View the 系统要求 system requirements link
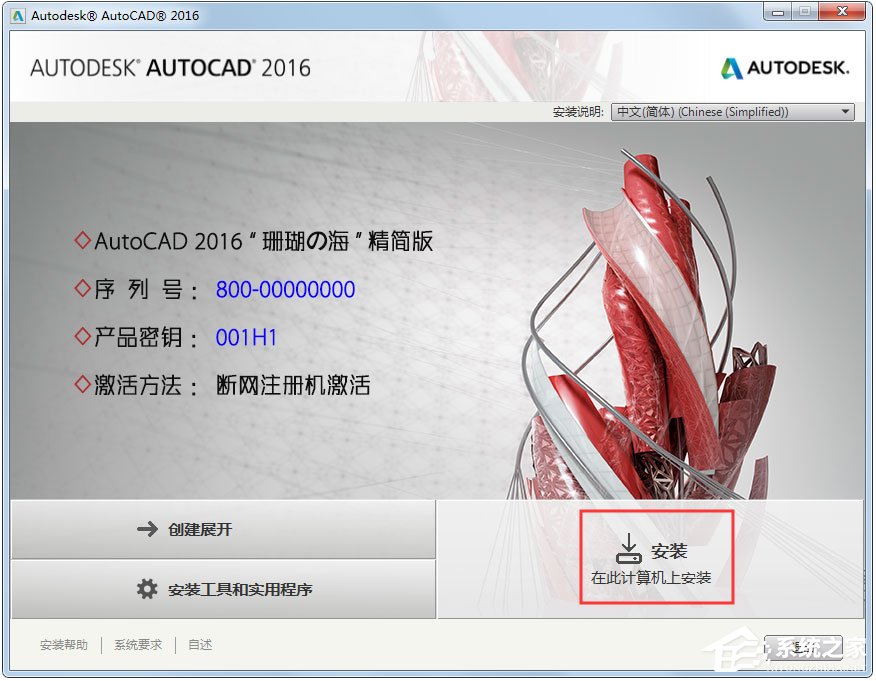 click(x=137, y=645)
